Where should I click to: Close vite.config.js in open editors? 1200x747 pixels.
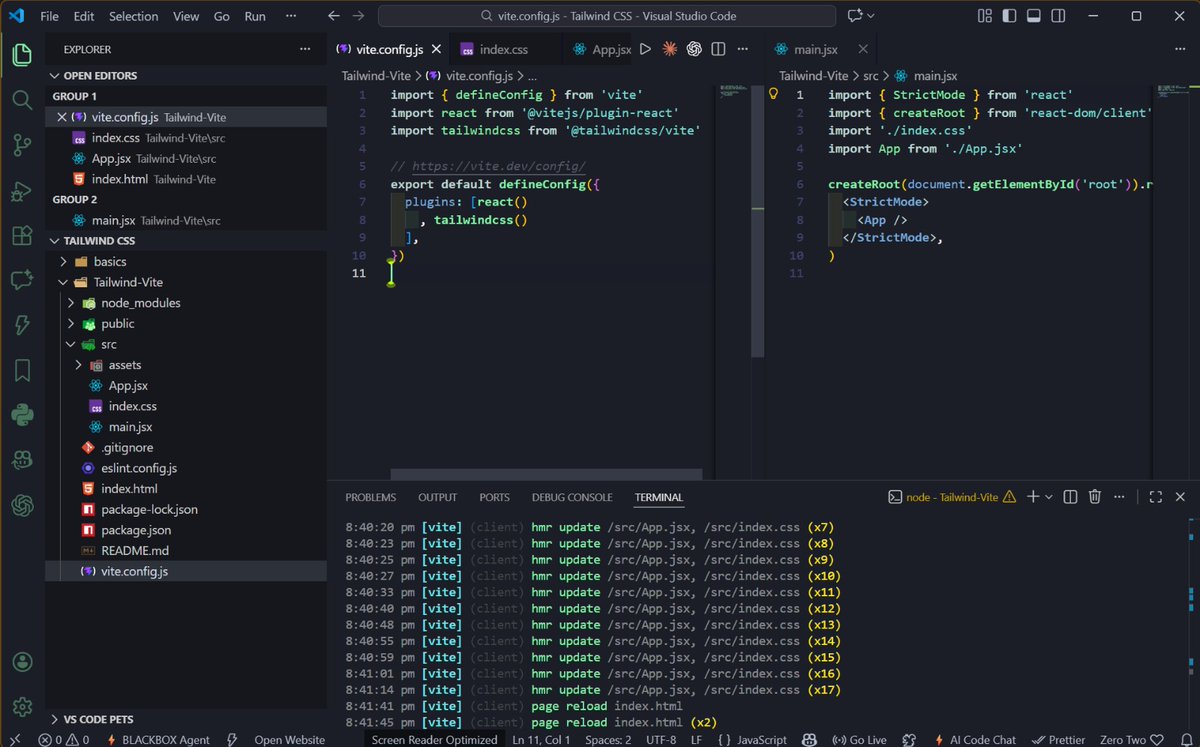62,117
